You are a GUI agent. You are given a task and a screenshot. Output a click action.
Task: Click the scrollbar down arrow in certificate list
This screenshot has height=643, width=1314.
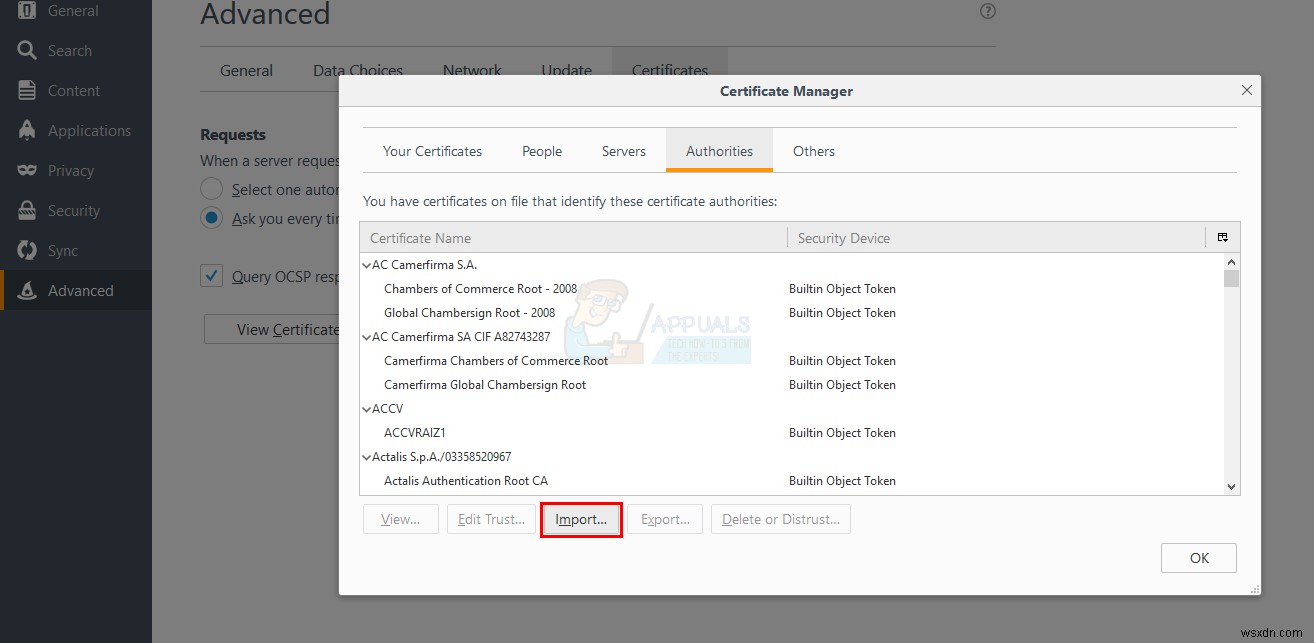tap(1231, 486)
